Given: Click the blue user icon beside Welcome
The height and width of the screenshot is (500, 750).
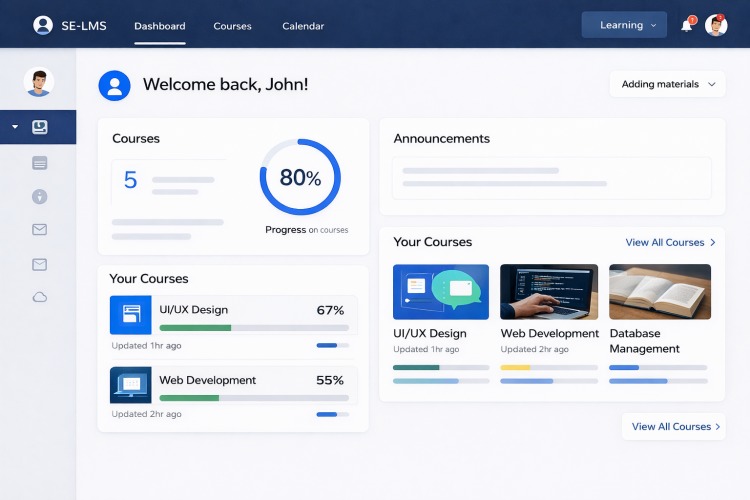Looking at the screenshot, I should tap(114, 86).
